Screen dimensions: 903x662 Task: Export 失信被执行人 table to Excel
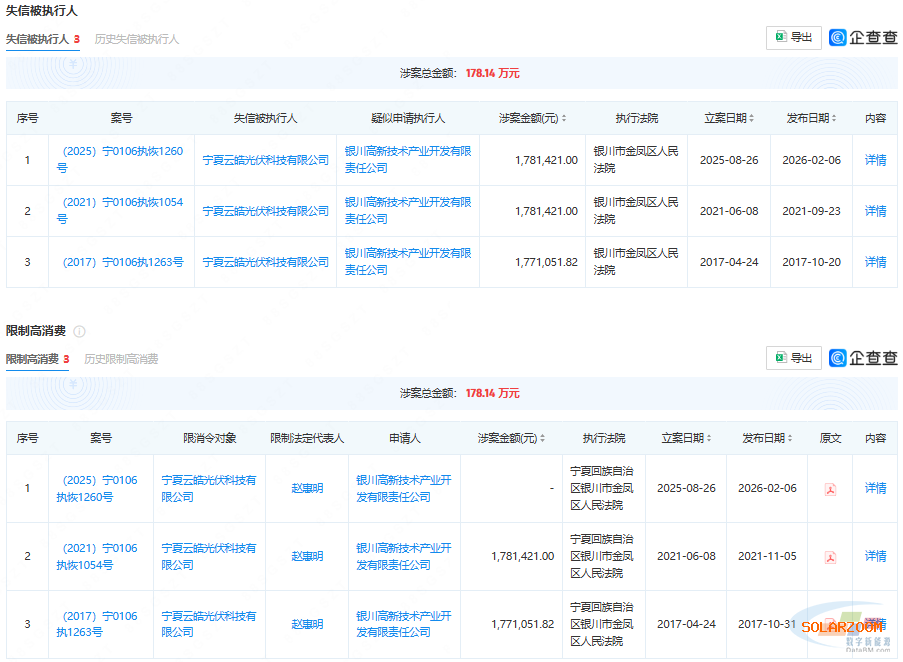point(793,38)
